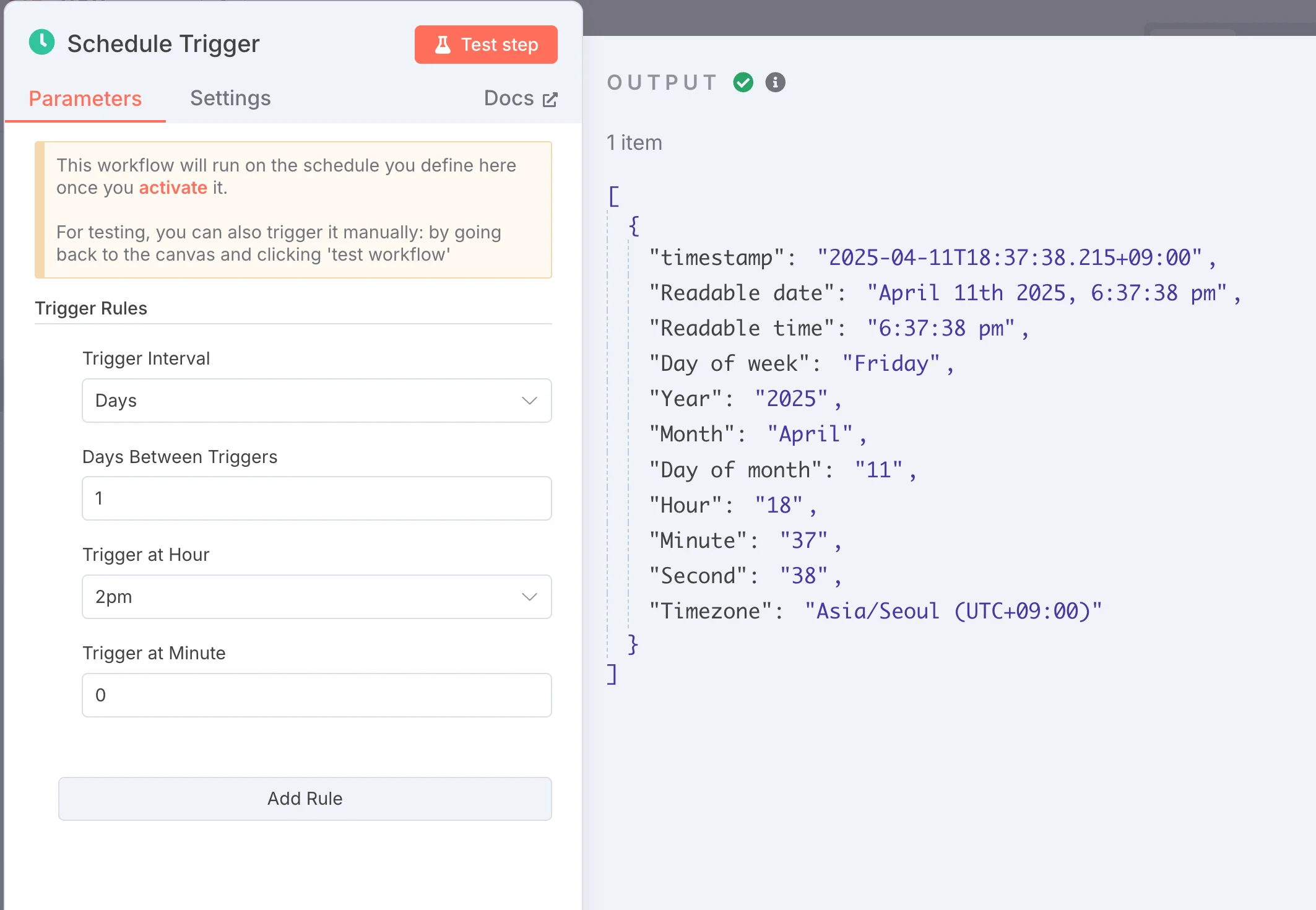This screenshot has width=1316, height=910.
Task: Click the Docs external link icon
Action: tap(550, 100)
